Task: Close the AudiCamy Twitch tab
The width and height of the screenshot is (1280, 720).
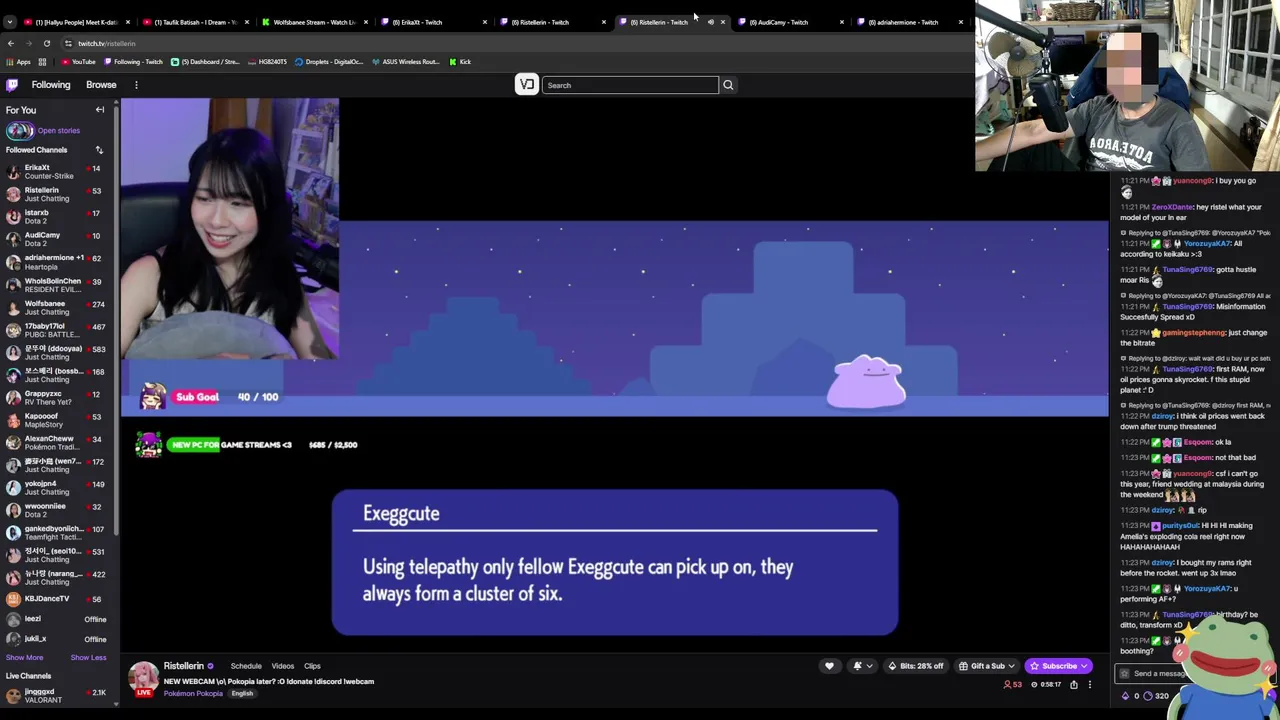Action: (x=842, y=22)
